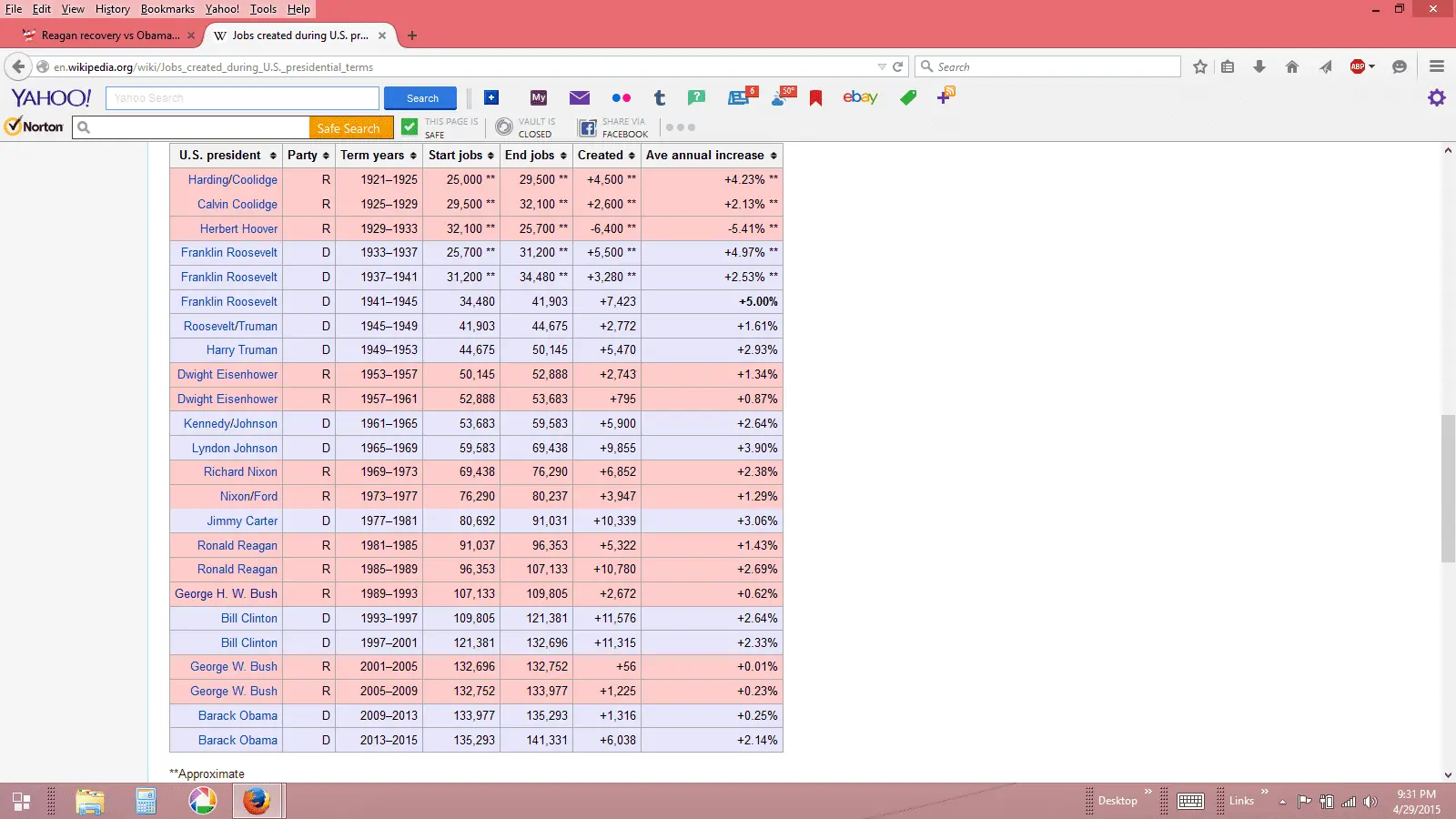This screenshot has height=819, width=1456.
Task: Click the Flickr dots icon
Action: [x=621, y=97]
